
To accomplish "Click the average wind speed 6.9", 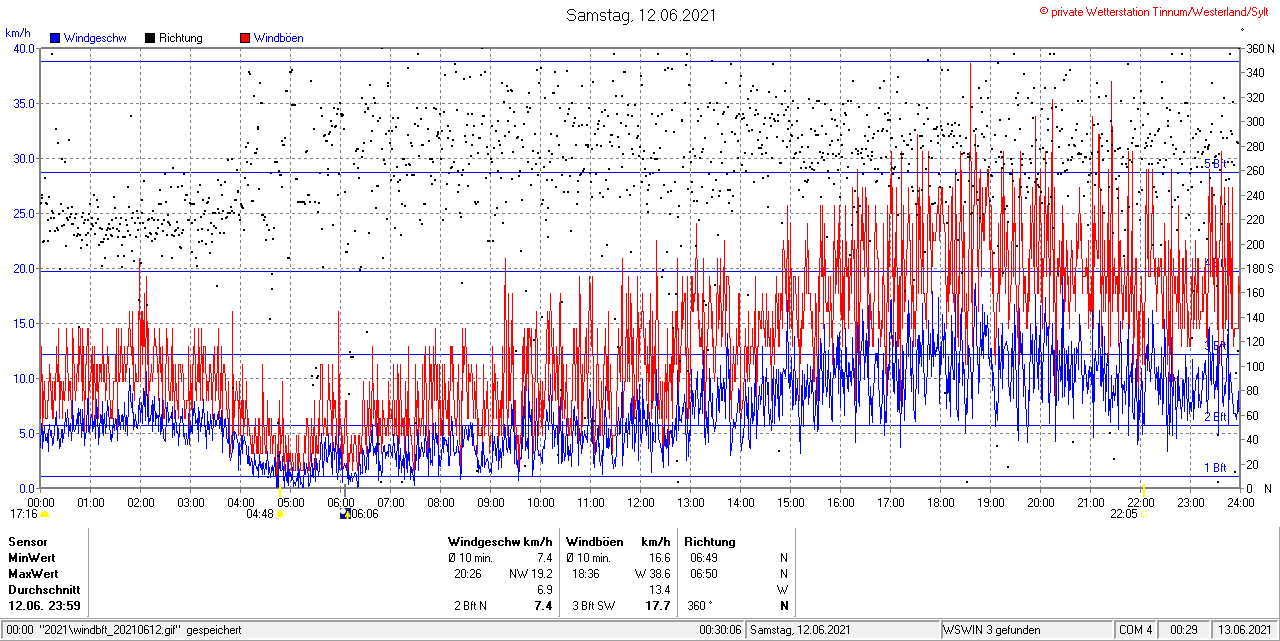I will (545, 590).
